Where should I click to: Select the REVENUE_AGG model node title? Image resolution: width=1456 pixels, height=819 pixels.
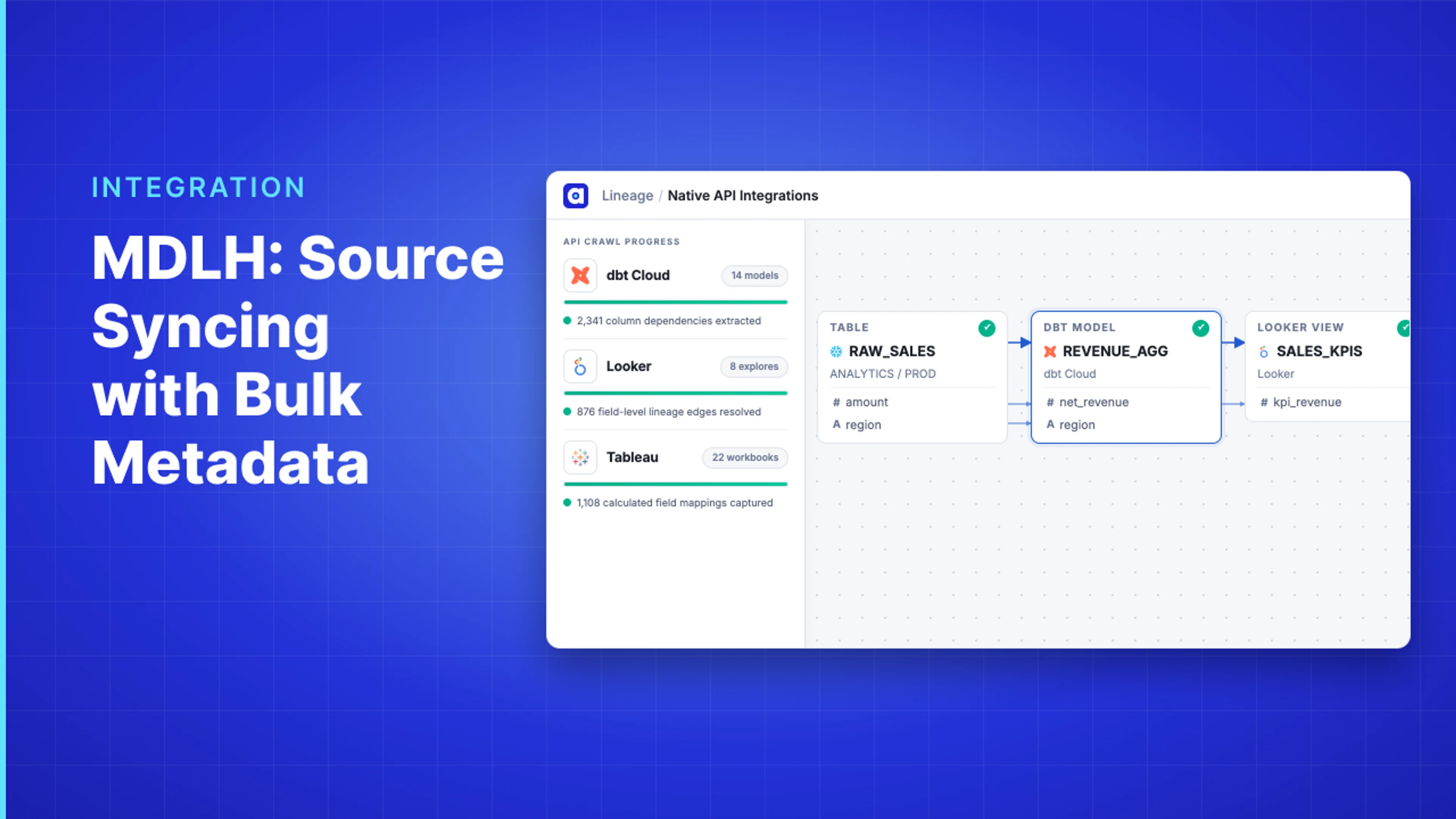pos(1115,351)
